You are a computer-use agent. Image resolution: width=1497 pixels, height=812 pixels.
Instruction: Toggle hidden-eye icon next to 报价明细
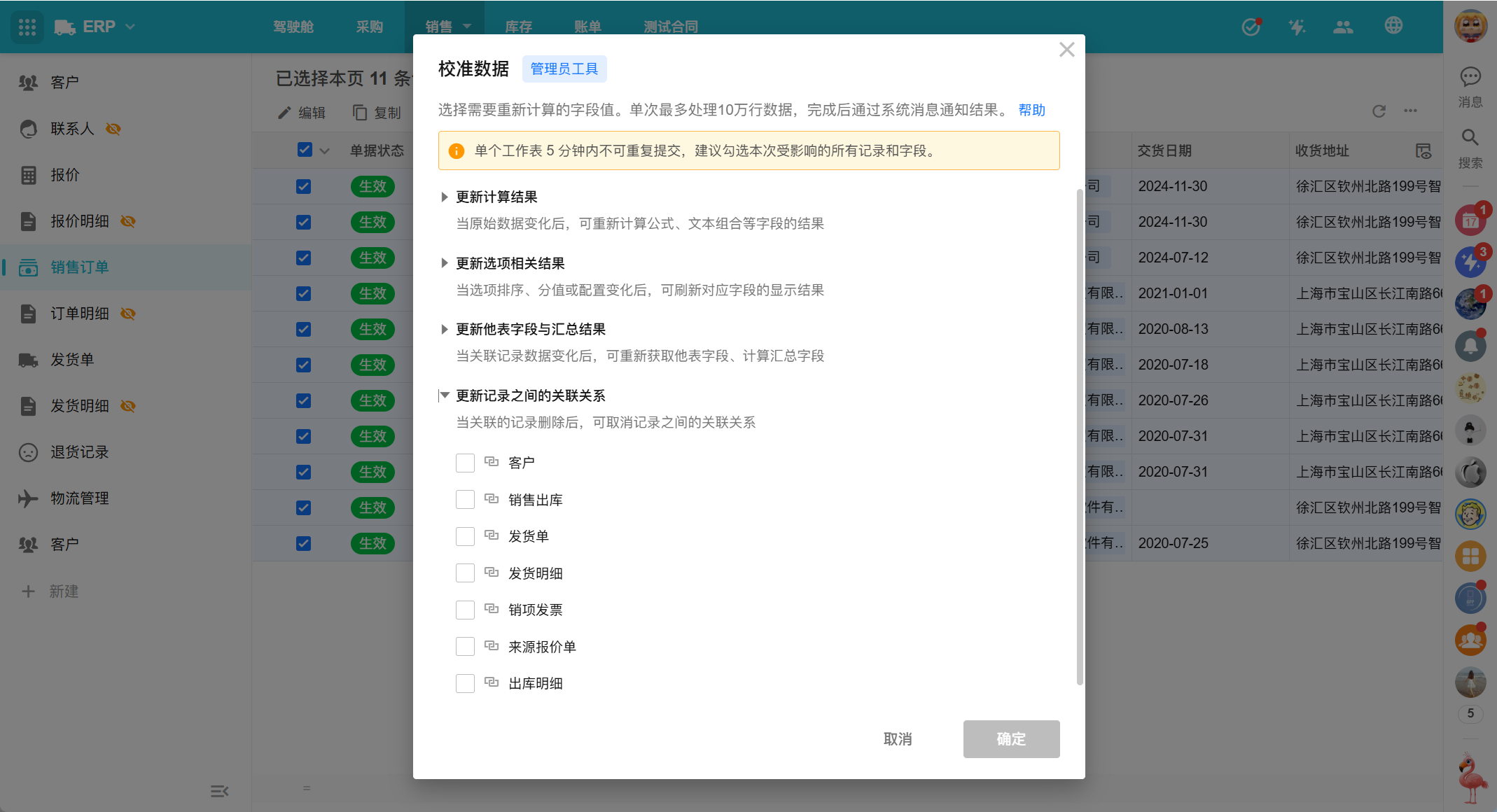click(127, 221)
